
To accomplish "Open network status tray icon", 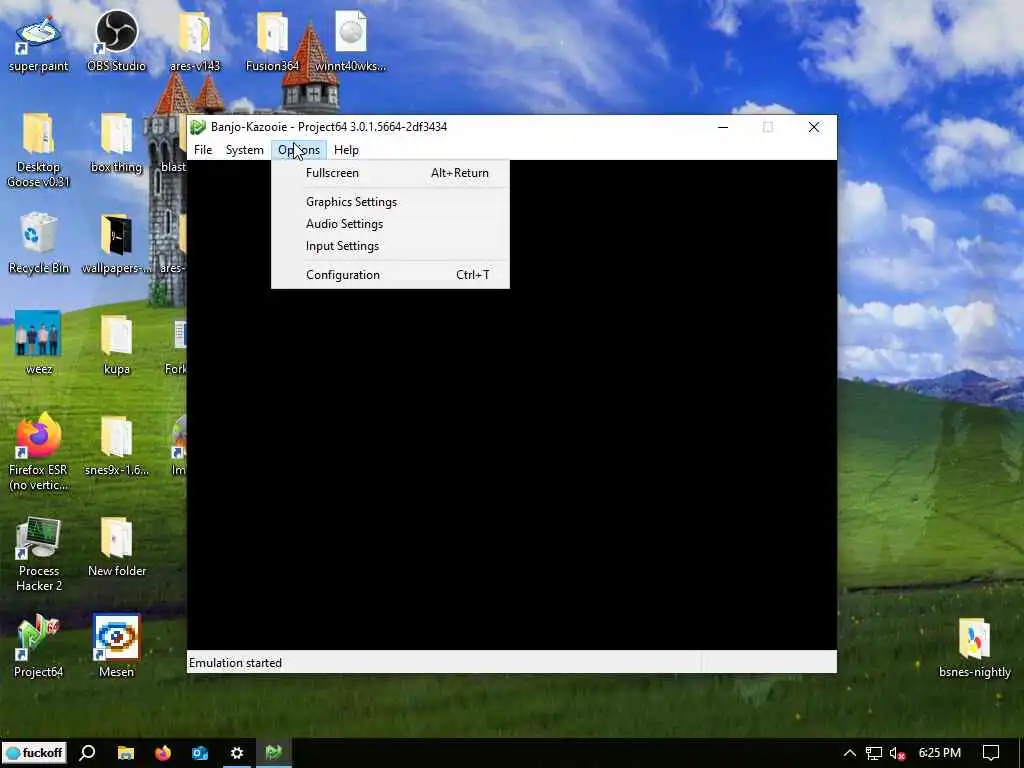I will (x=874, y=753).
